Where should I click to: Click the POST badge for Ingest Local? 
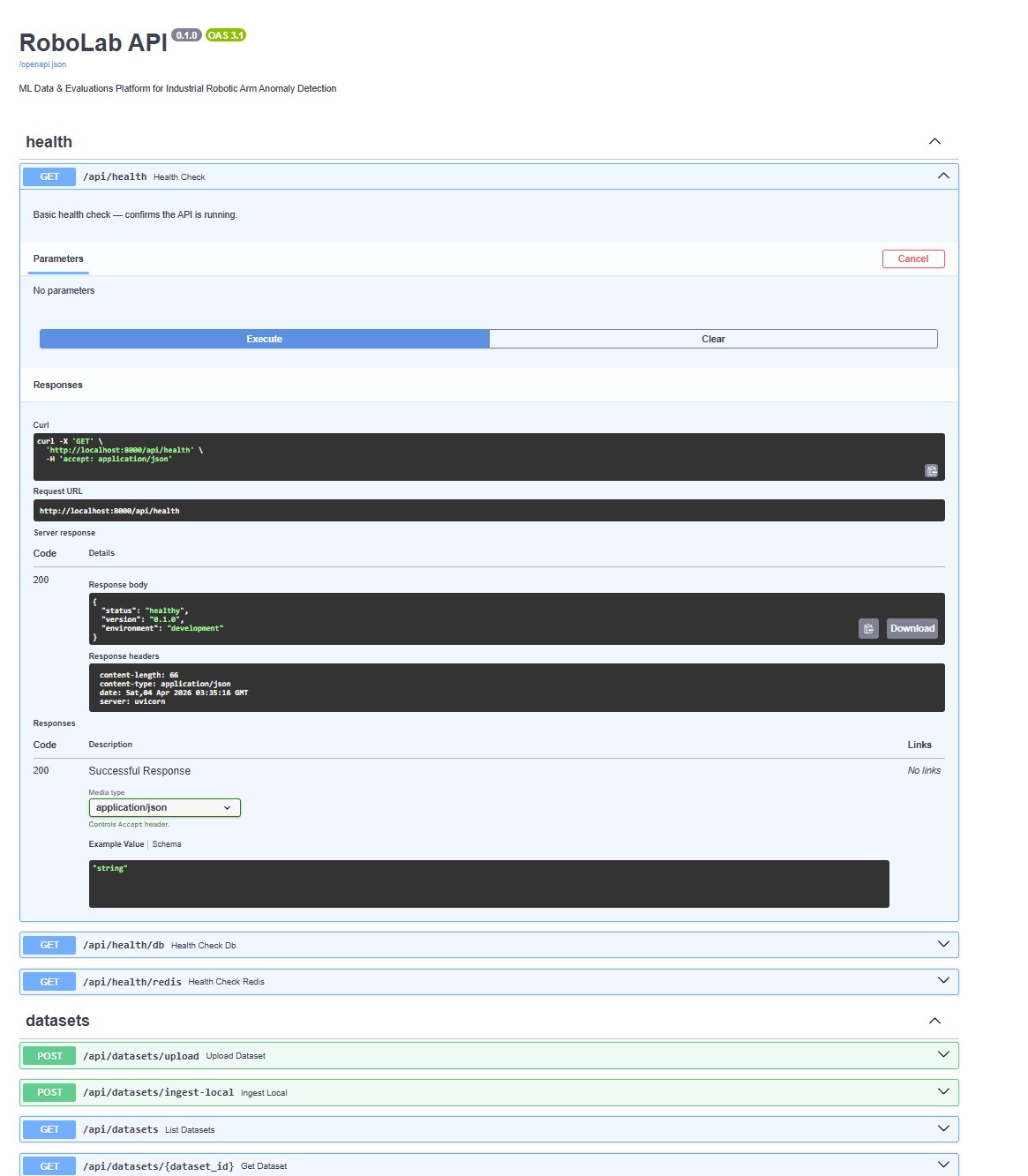coord(49,1092)
